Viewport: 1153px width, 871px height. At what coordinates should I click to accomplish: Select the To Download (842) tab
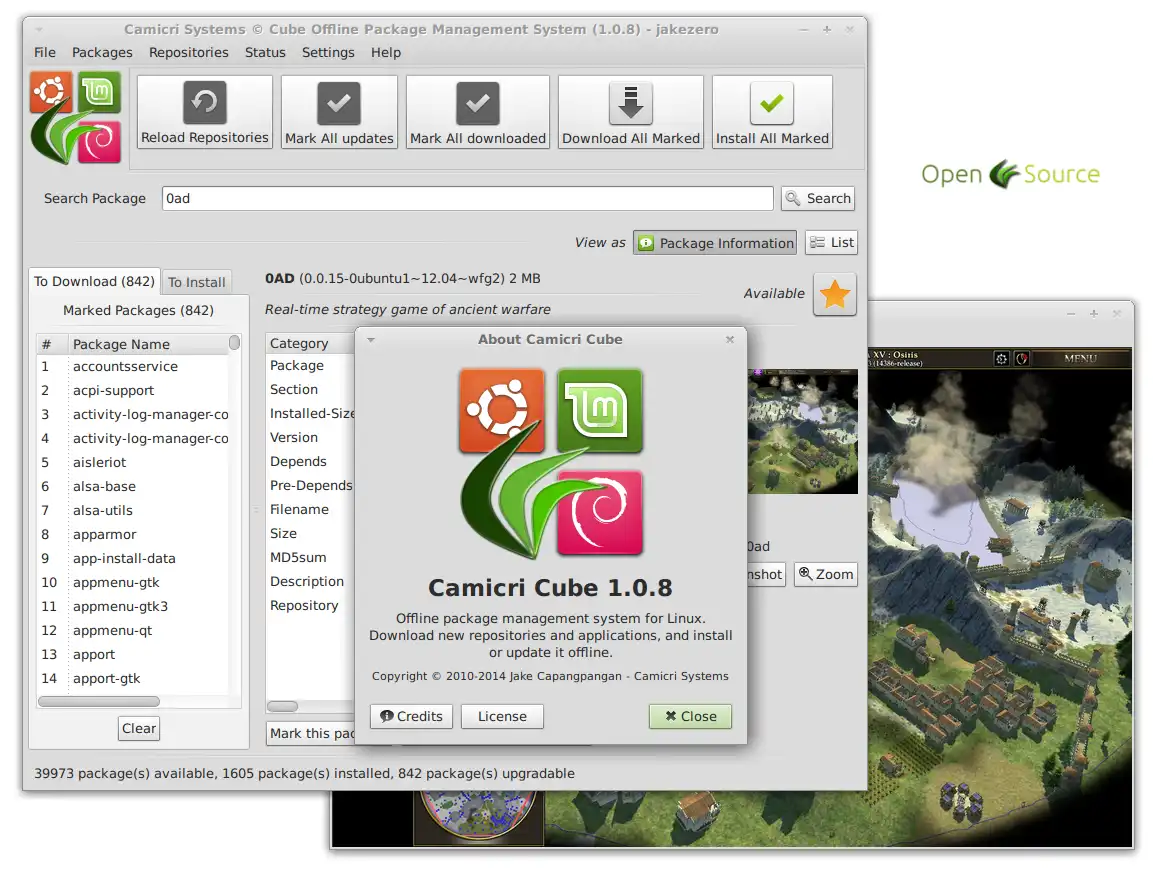94,282
